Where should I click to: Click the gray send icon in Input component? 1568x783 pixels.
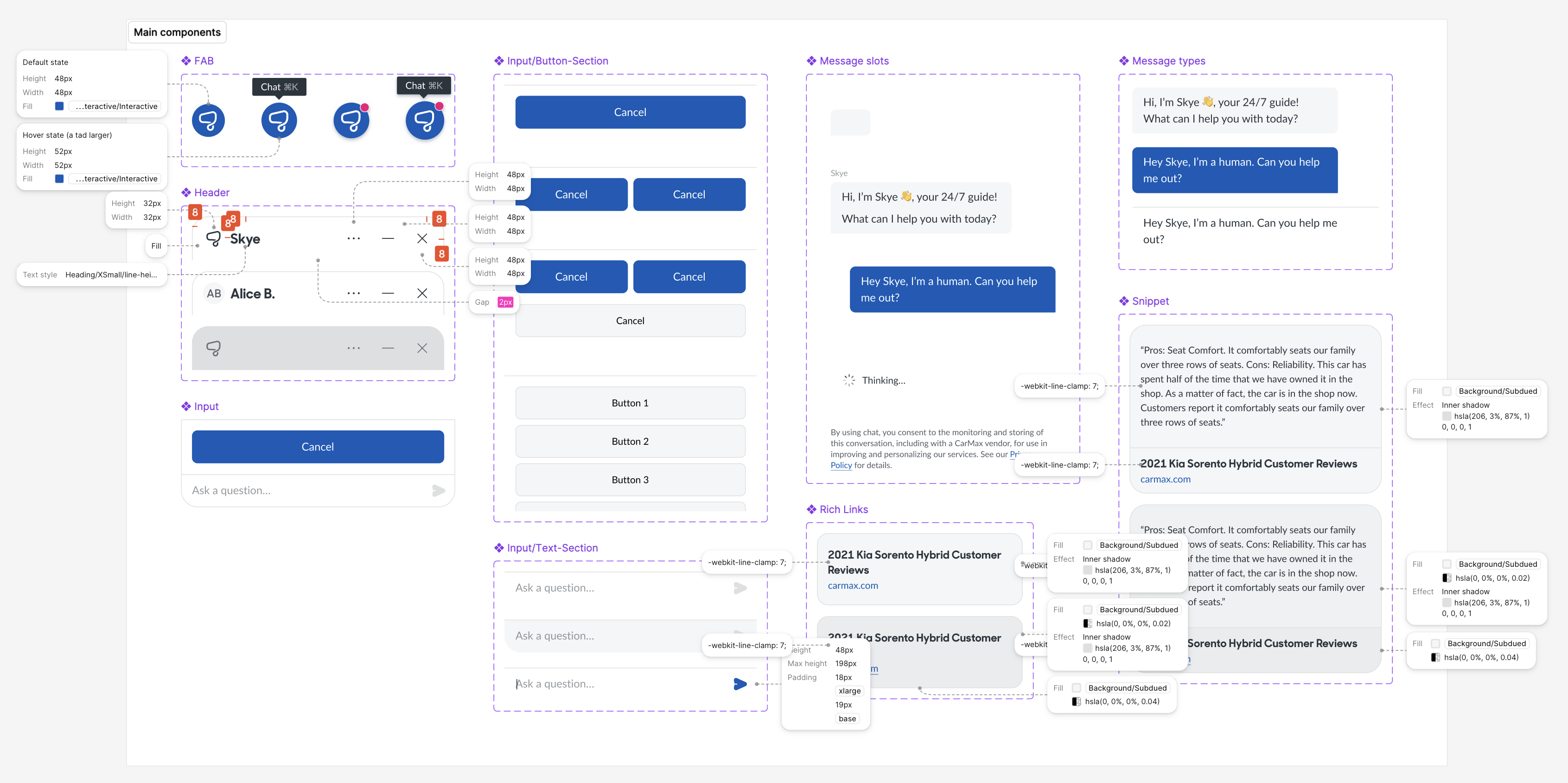[438, 491]
